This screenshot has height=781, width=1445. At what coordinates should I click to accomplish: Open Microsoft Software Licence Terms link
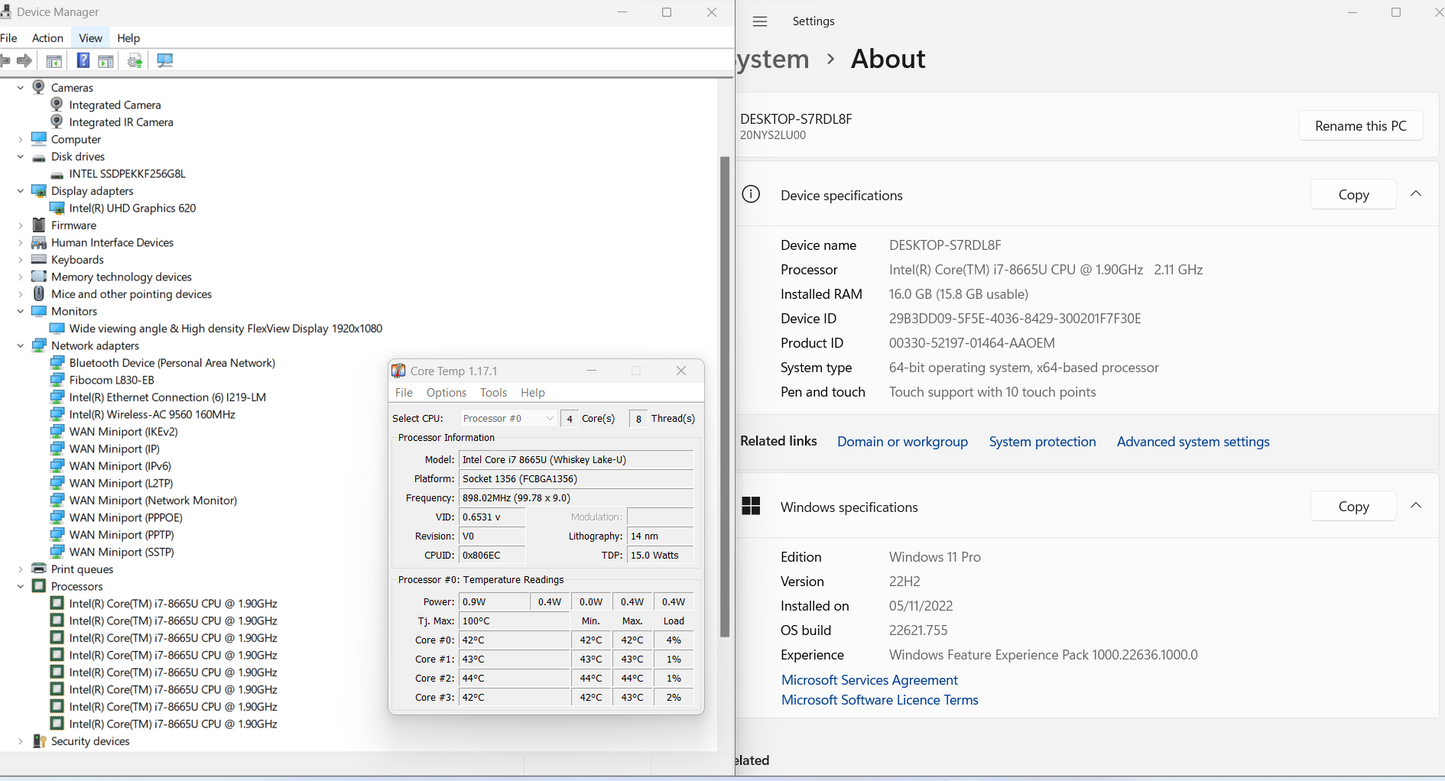(x=879, y=700)
